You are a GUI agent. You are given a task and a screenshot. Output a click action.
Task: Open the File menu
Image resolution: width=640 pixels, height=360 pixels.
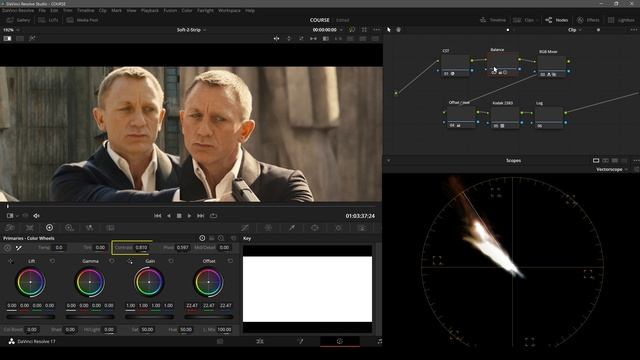tap(42, 10)
